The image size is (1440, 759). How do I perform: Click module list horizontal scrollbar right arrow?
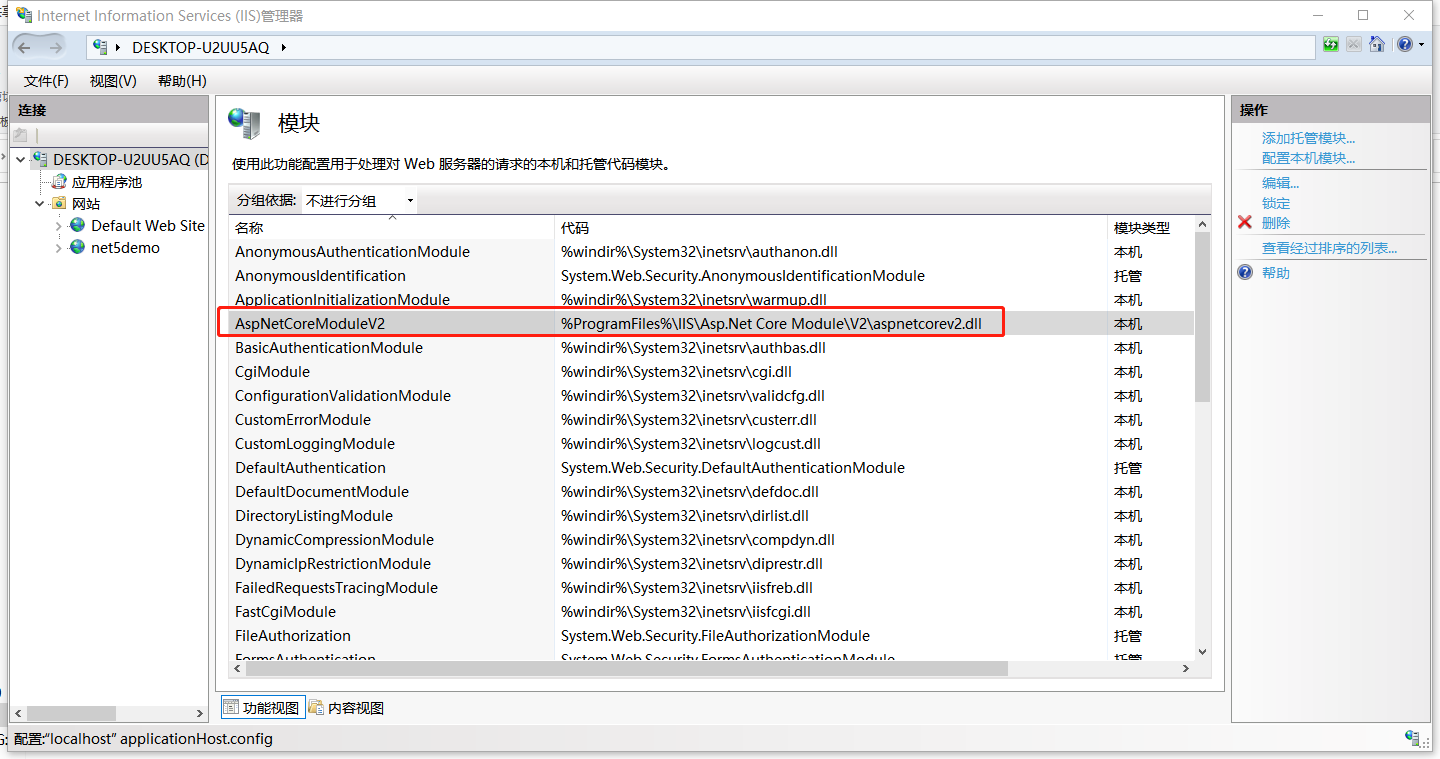click(1186, 669)
